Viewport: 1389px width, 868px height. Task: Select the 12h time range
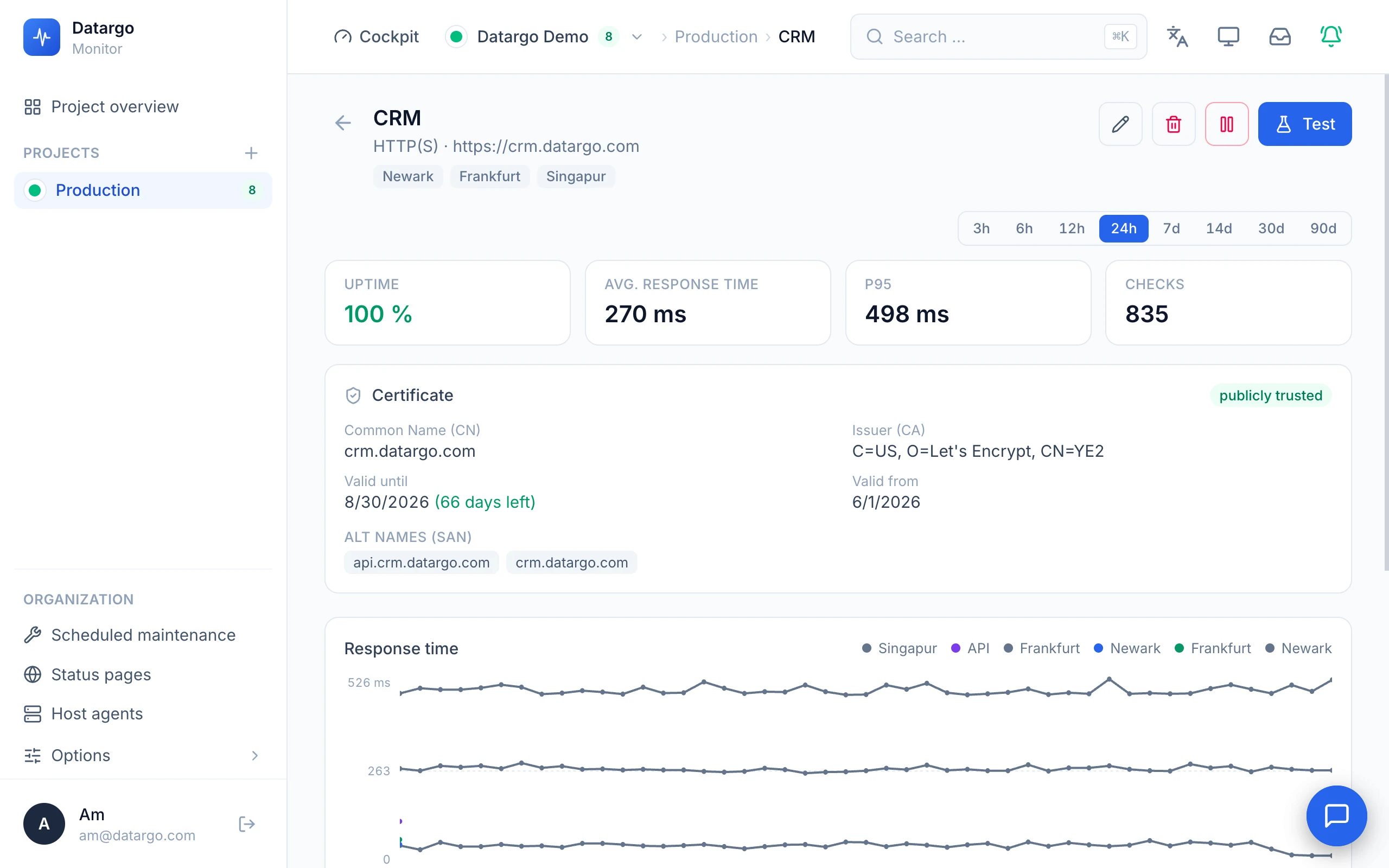click(1071, 228)
